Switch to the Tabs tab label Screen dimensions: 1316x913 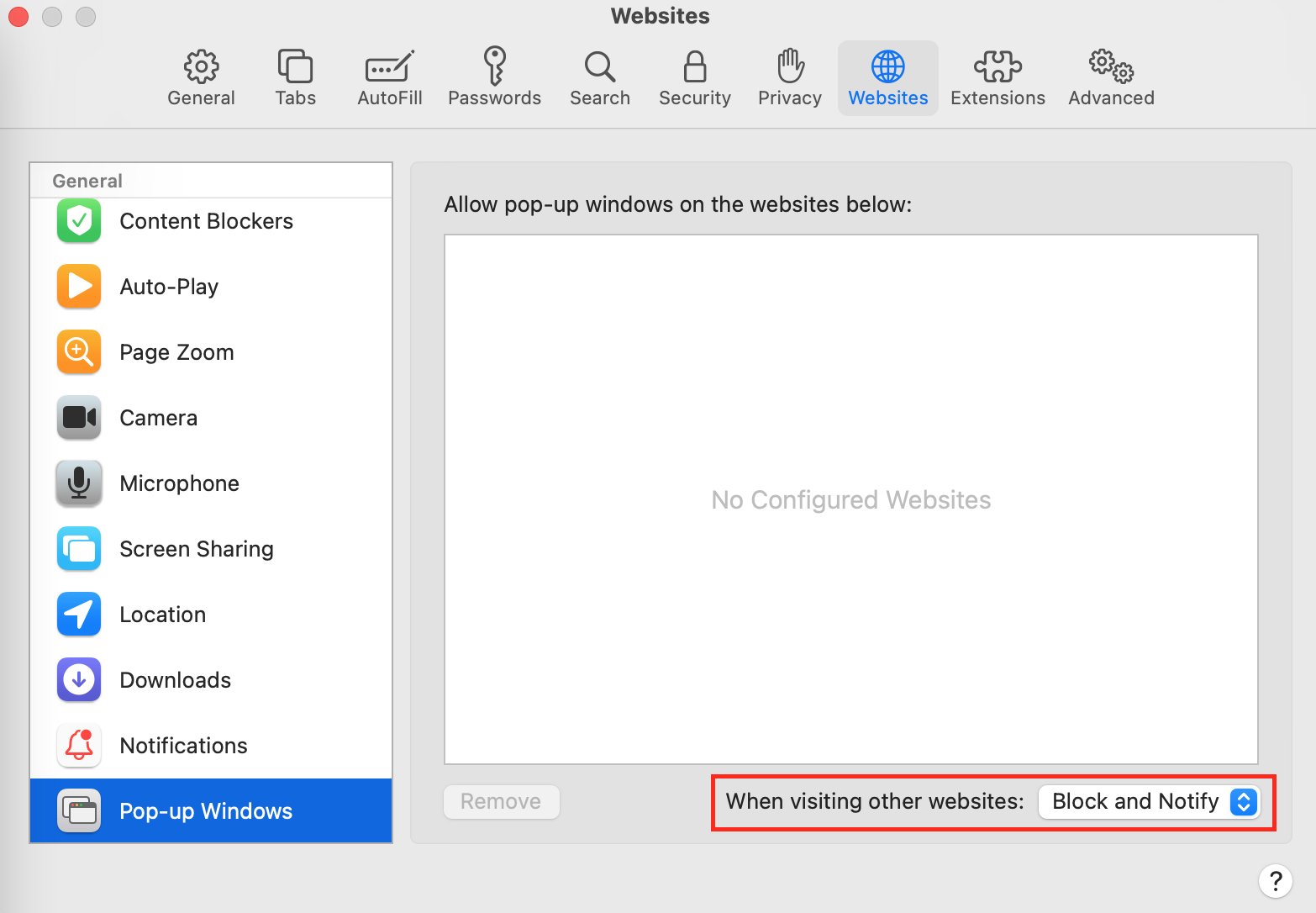pyautogui.click(x=295, y=98)
